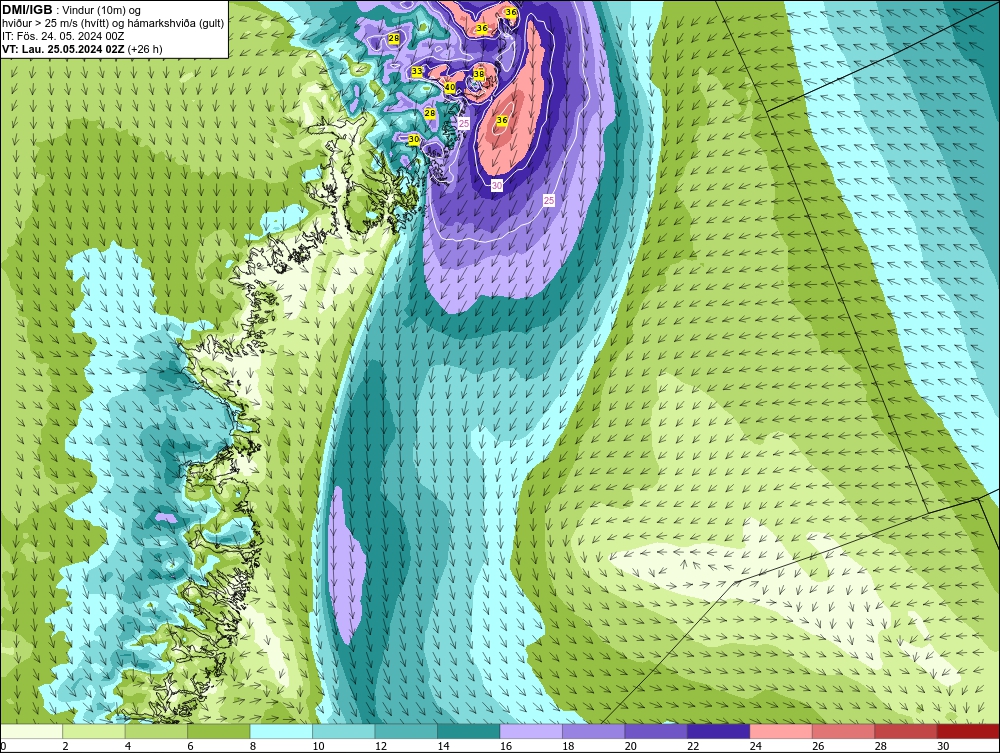Click the legend scale number 2
Image resolution: width=1000 pixels, height=753 pixels.
pos(65,746)
